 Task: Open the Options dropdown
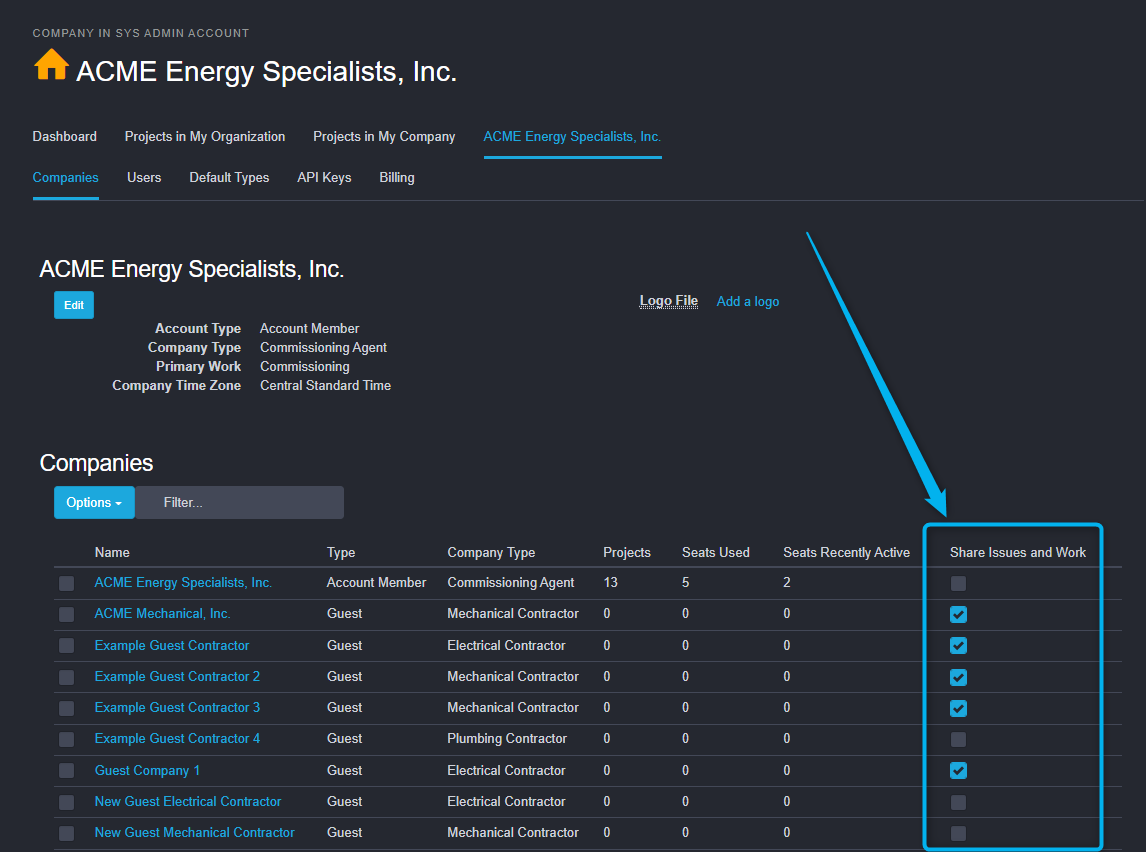[94, 502]
